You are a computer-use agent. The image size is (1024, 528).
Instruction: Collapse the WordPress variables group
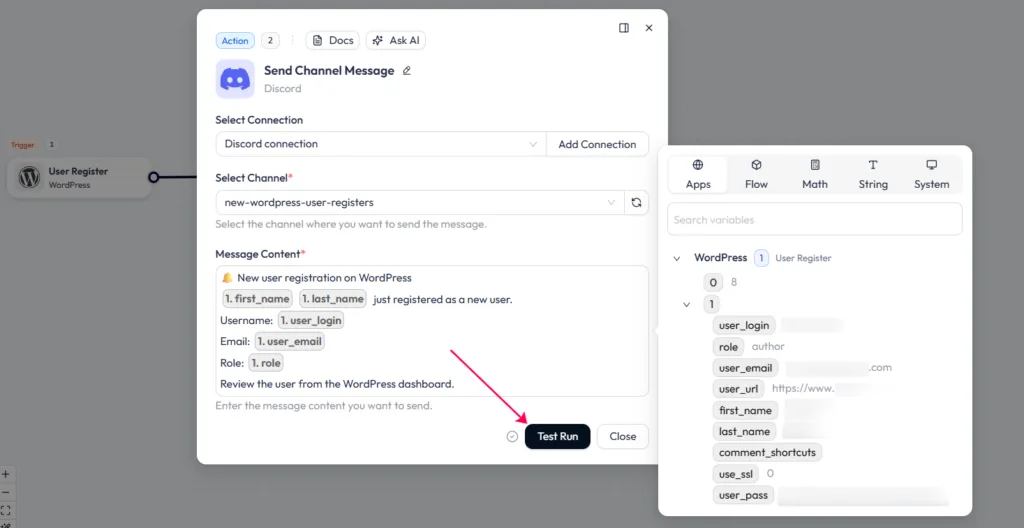point(677,258)
